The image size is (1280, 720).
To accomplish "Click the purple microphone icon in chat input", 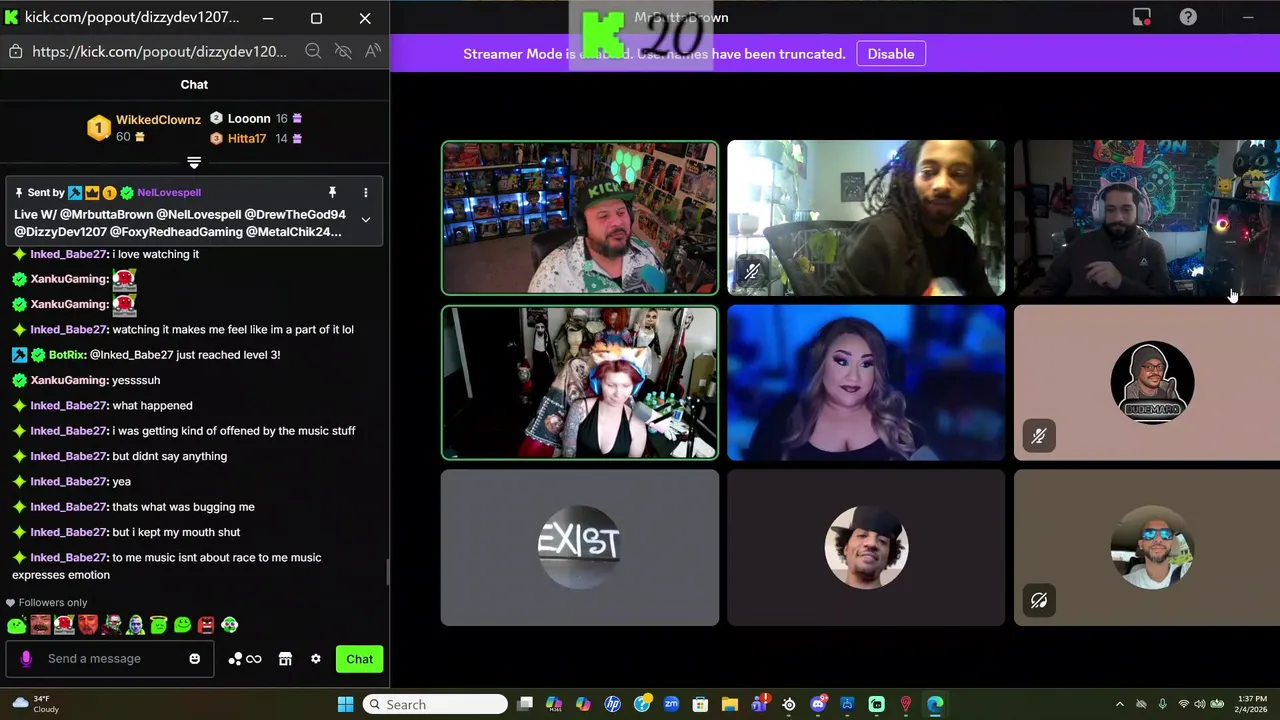I will pyautogui.click(x=26, y=659).
